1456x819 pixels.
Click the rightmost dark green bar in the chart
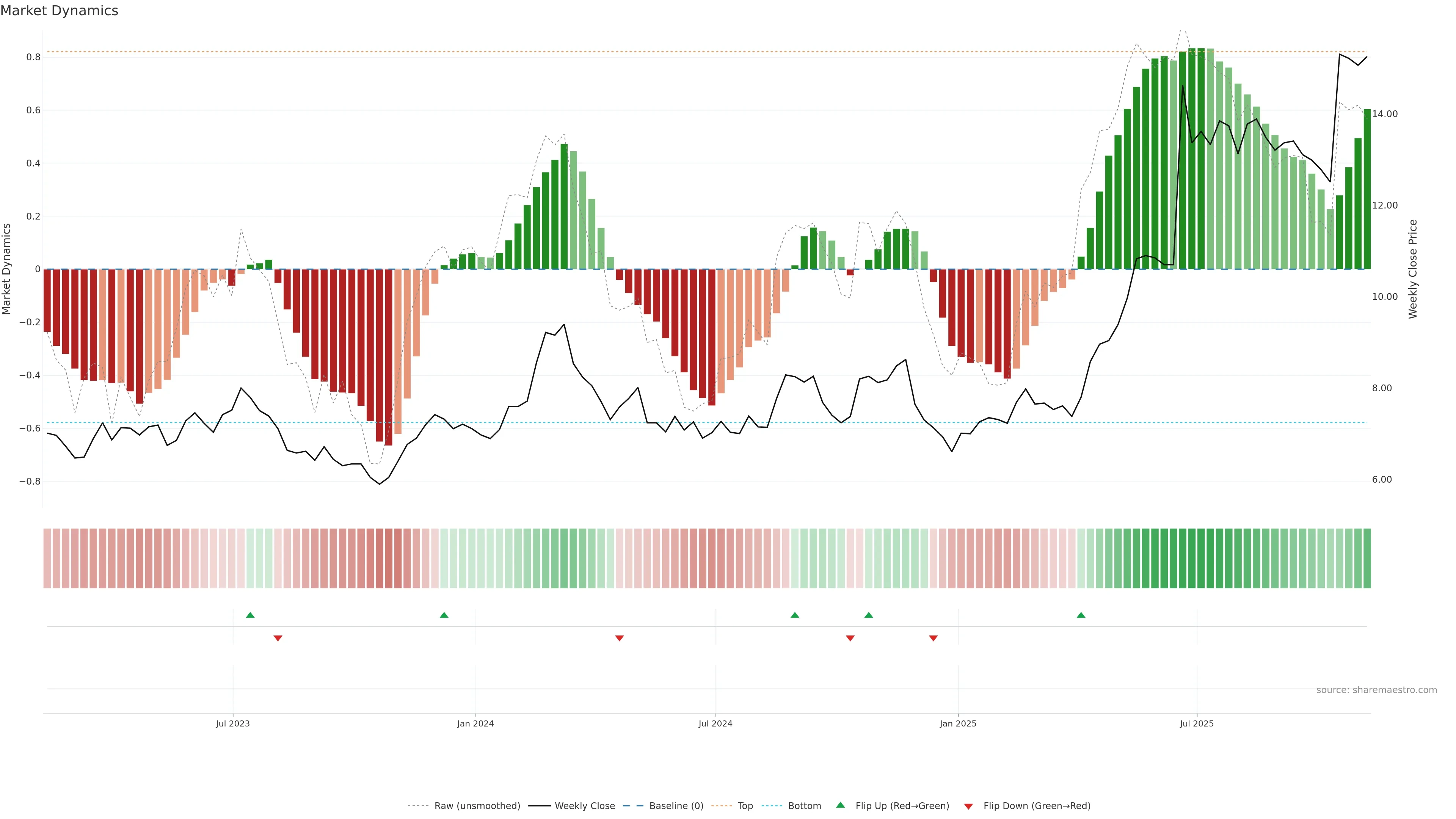(1367, 189)
